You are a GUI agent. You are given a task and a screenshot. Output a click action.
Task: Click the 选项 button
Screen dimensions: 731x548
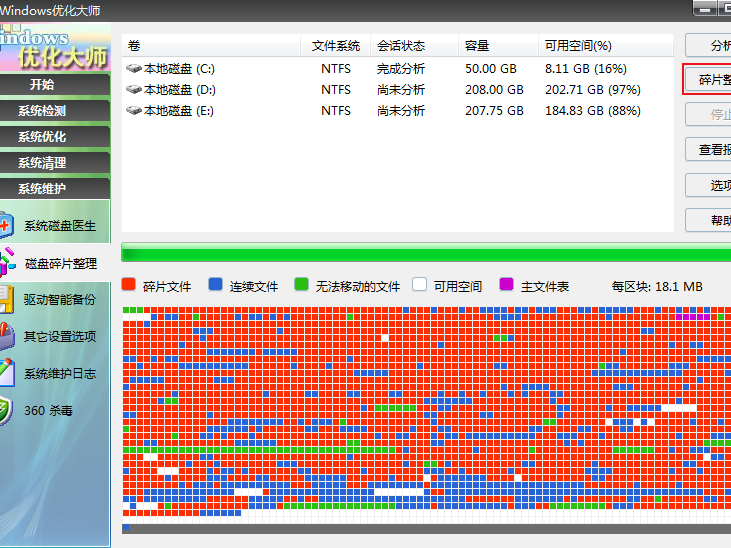coord(708,185)
